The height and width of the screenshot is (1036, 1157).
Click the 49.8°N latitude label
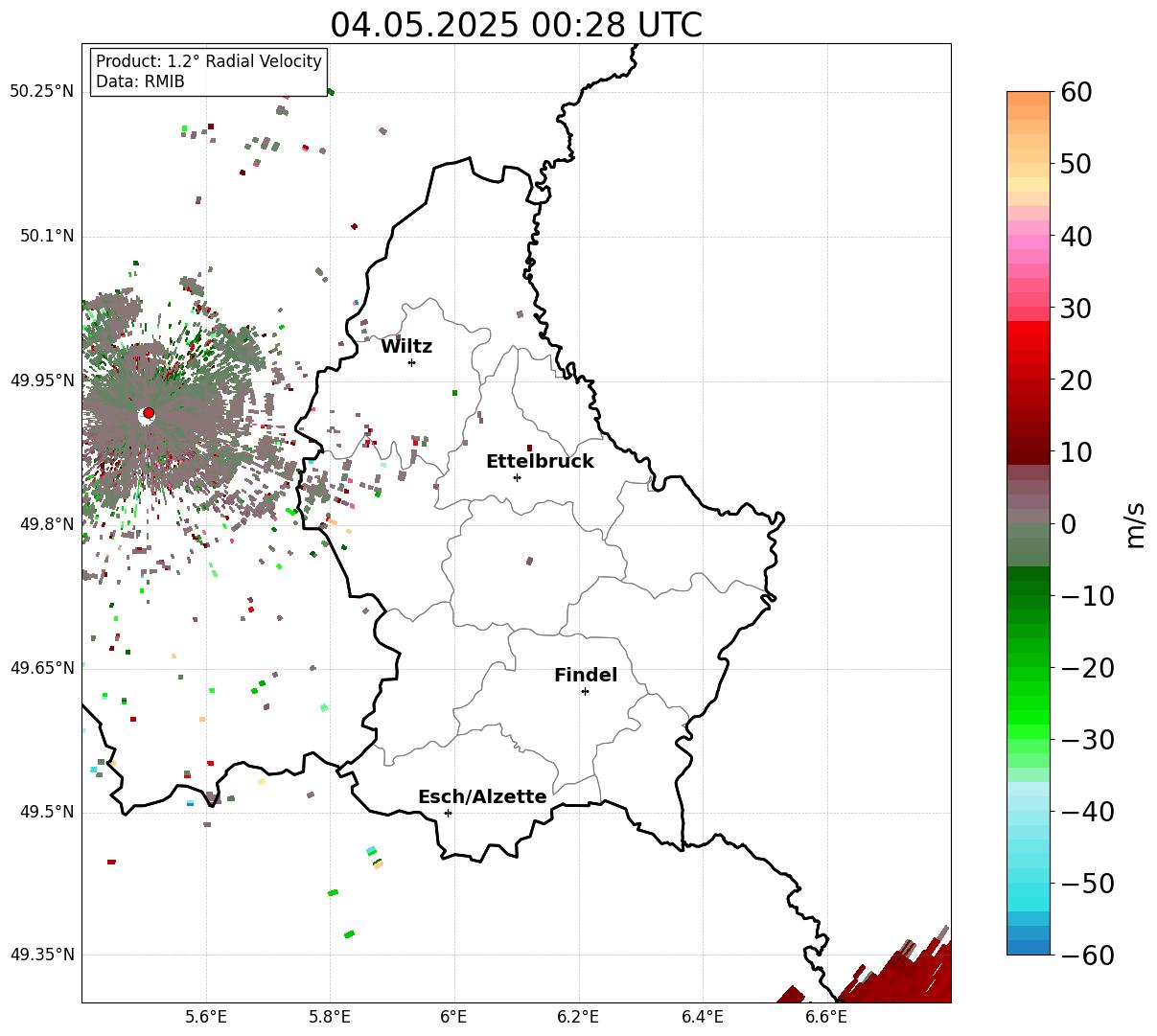click(x=46, y=524)
